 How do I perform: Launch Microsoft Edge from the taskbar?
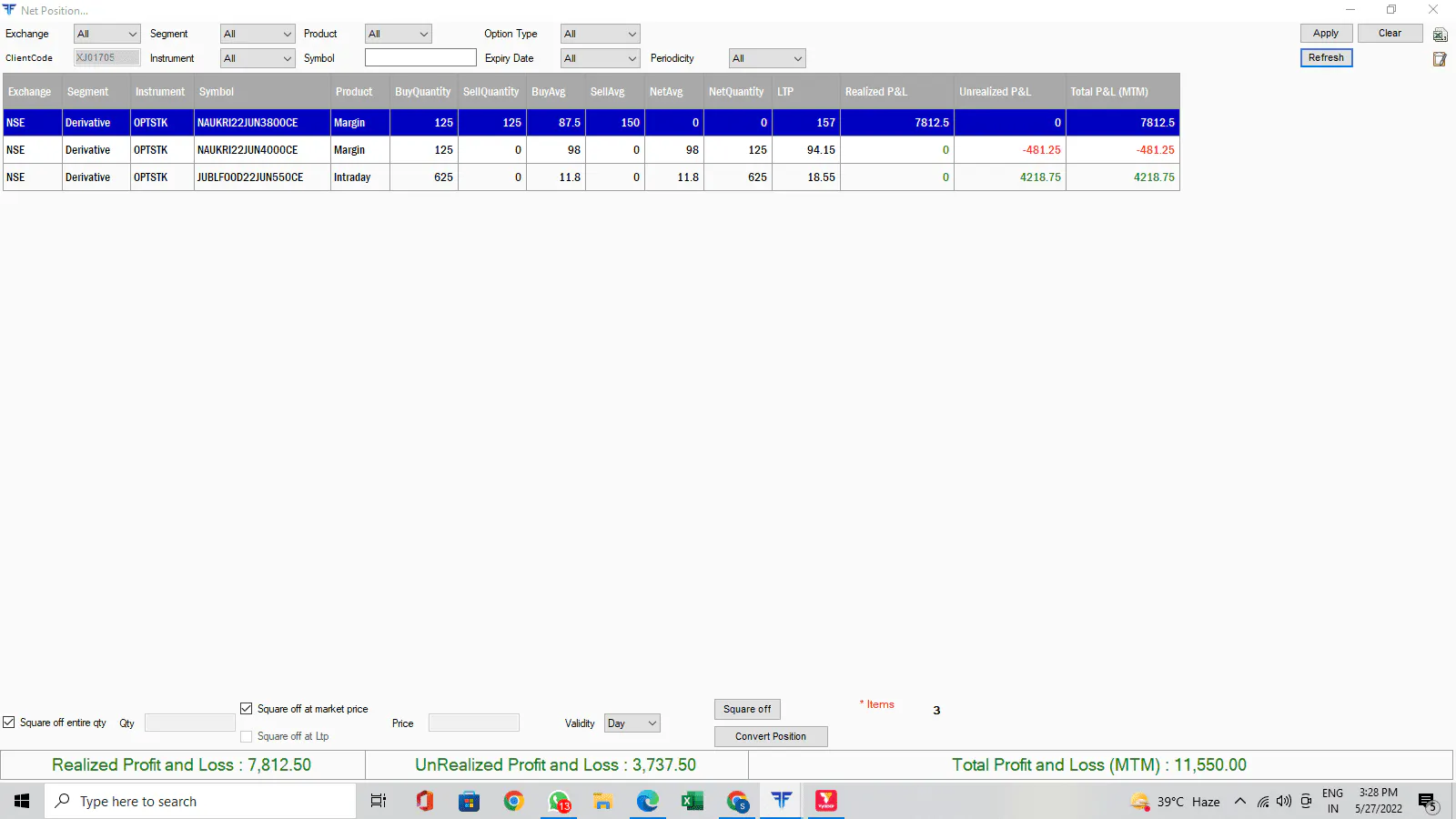647,801
